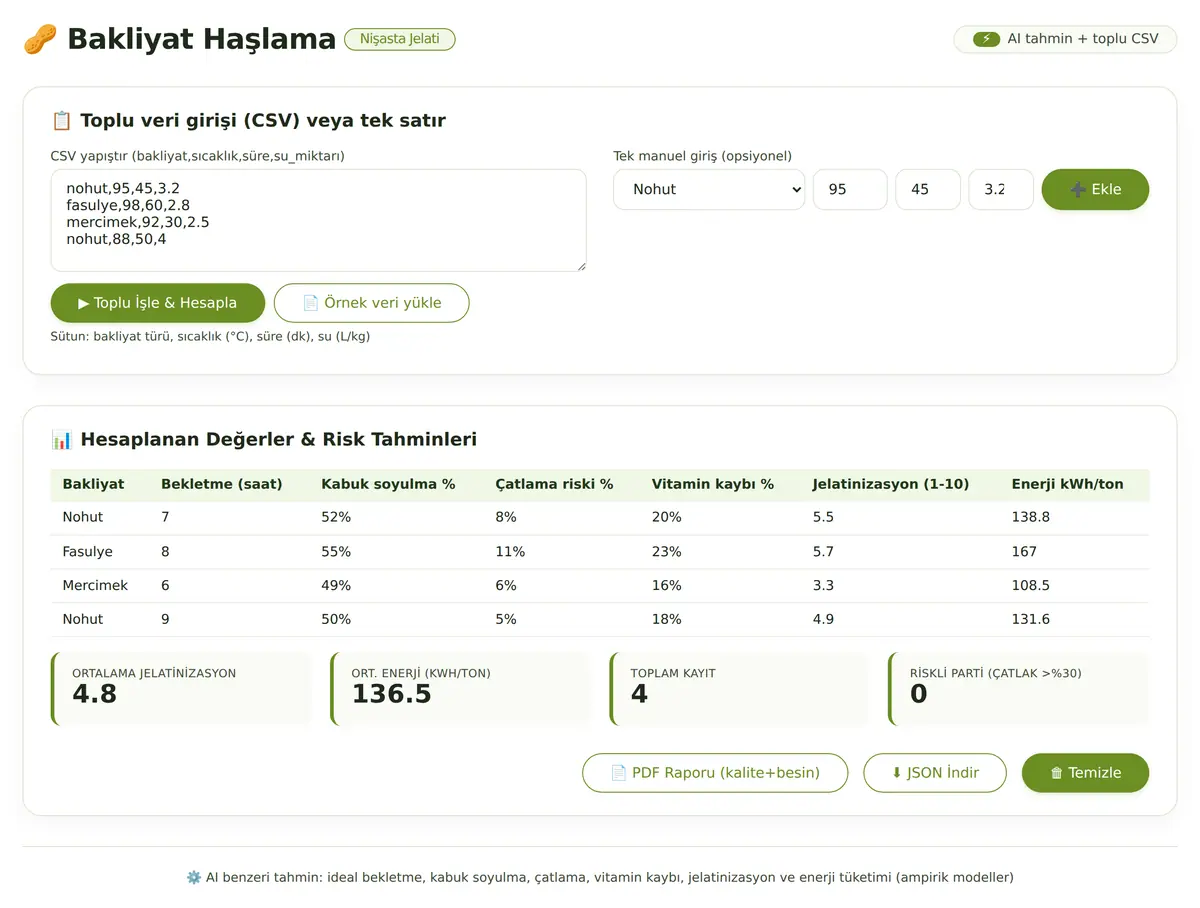Click the lightning bolt icon in AI badge
Image resolution: width=1200 pixels, height=908 pixels.
986,39
